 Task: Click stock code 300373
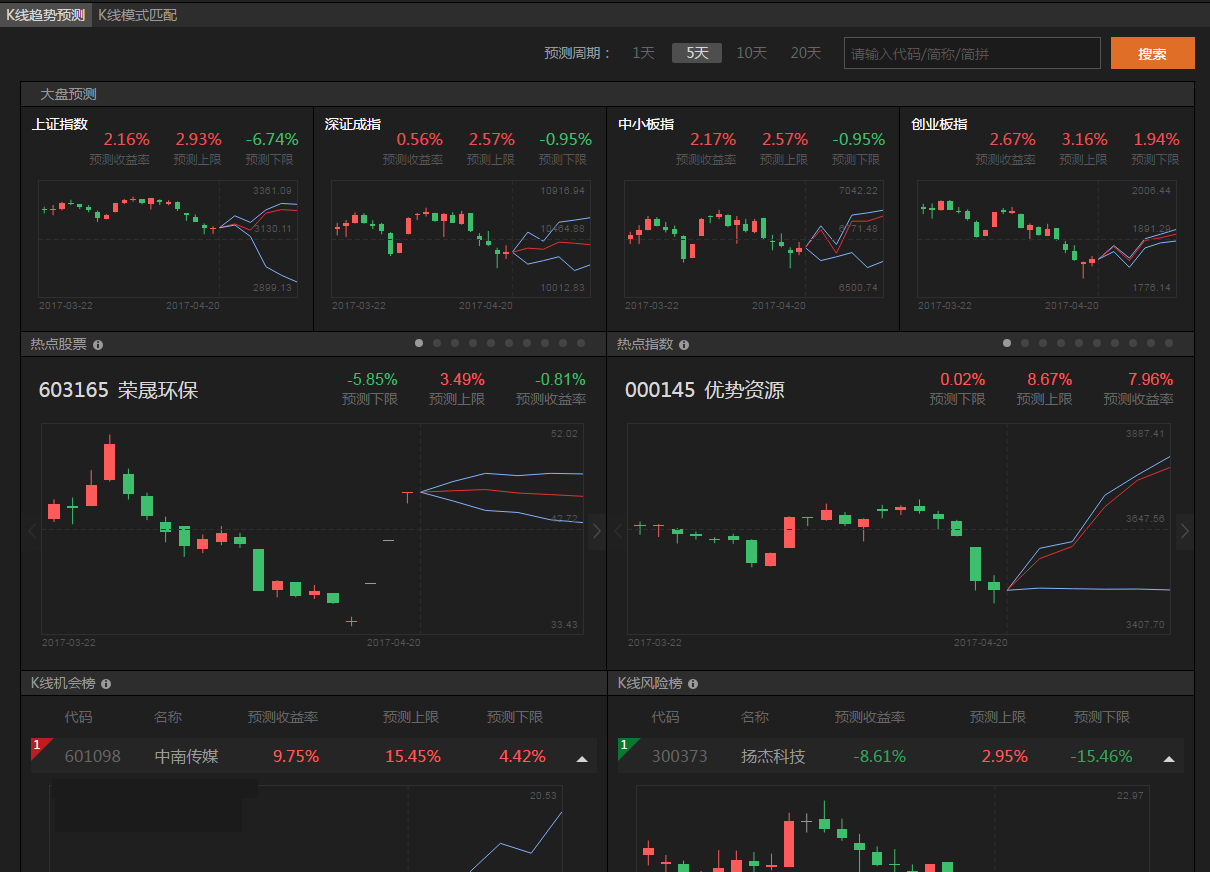point(679,757)
